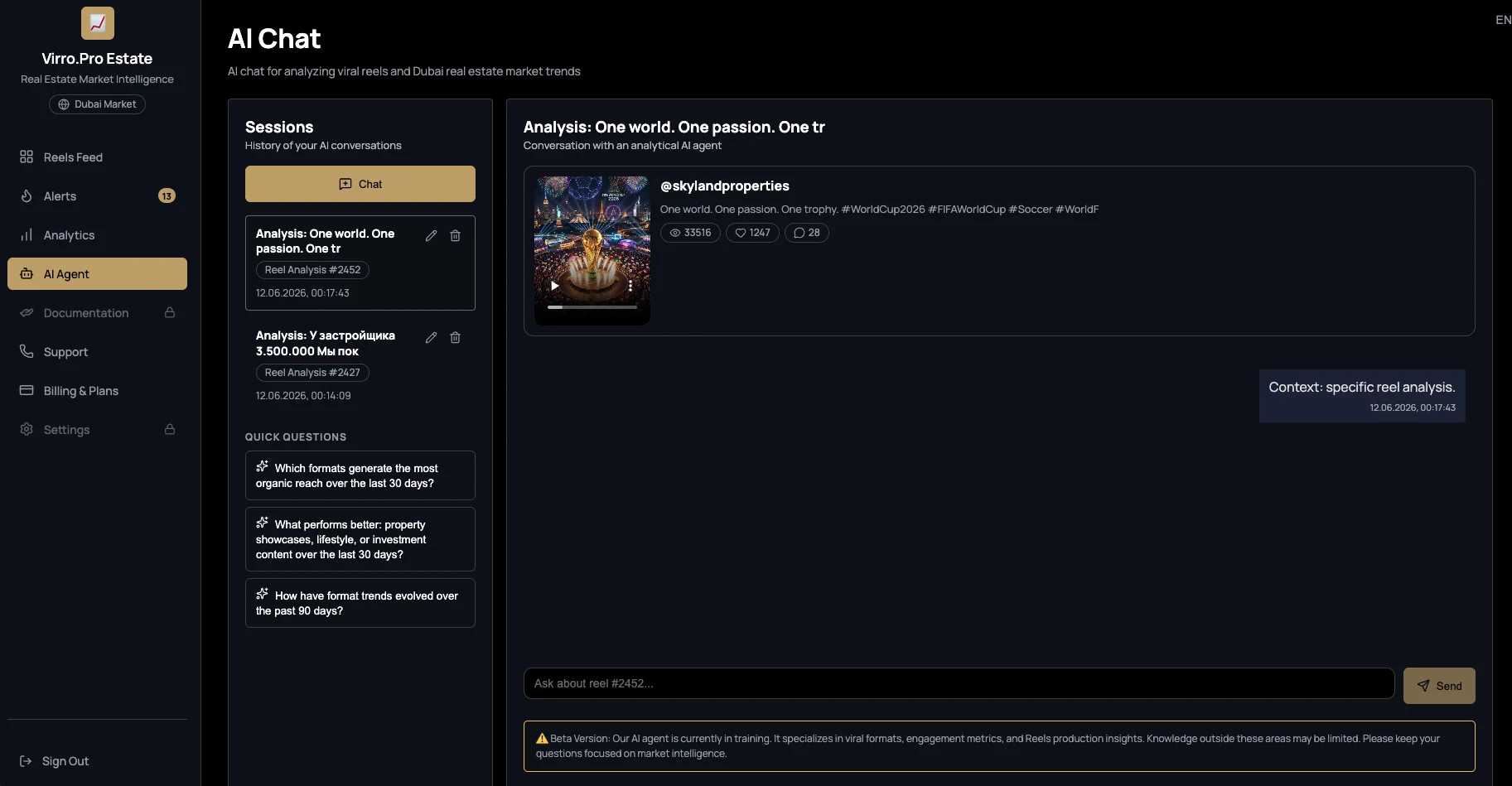Viewport: 1512px width, 786px height.
Task: Click the Reel Analysis #2427 tag
Action: pos(312,373)
